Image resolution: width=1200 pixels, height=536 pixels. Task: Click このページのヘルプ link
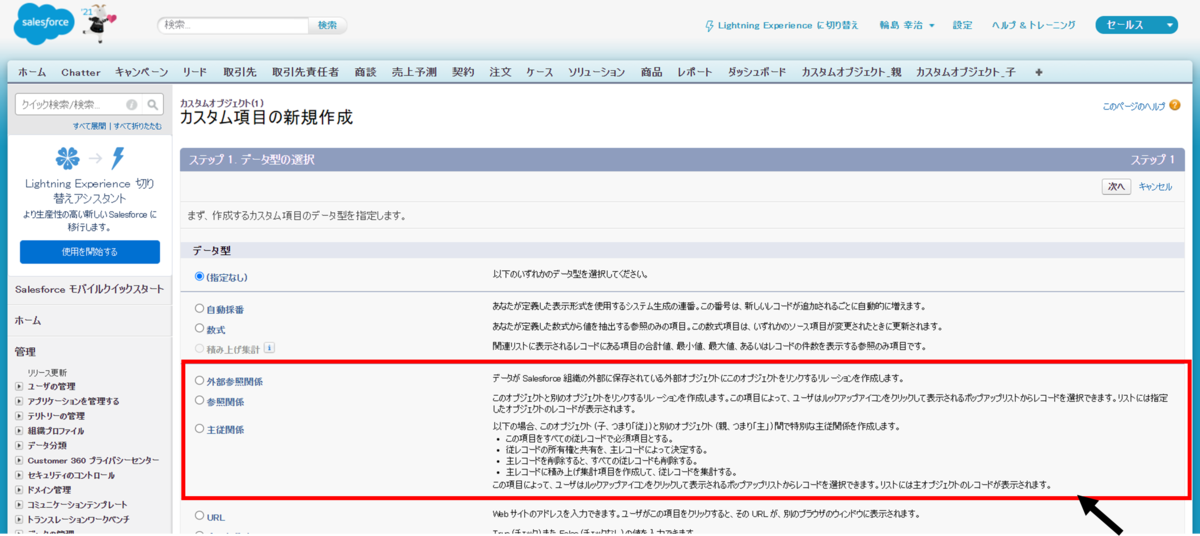(x=1134, y=105)
